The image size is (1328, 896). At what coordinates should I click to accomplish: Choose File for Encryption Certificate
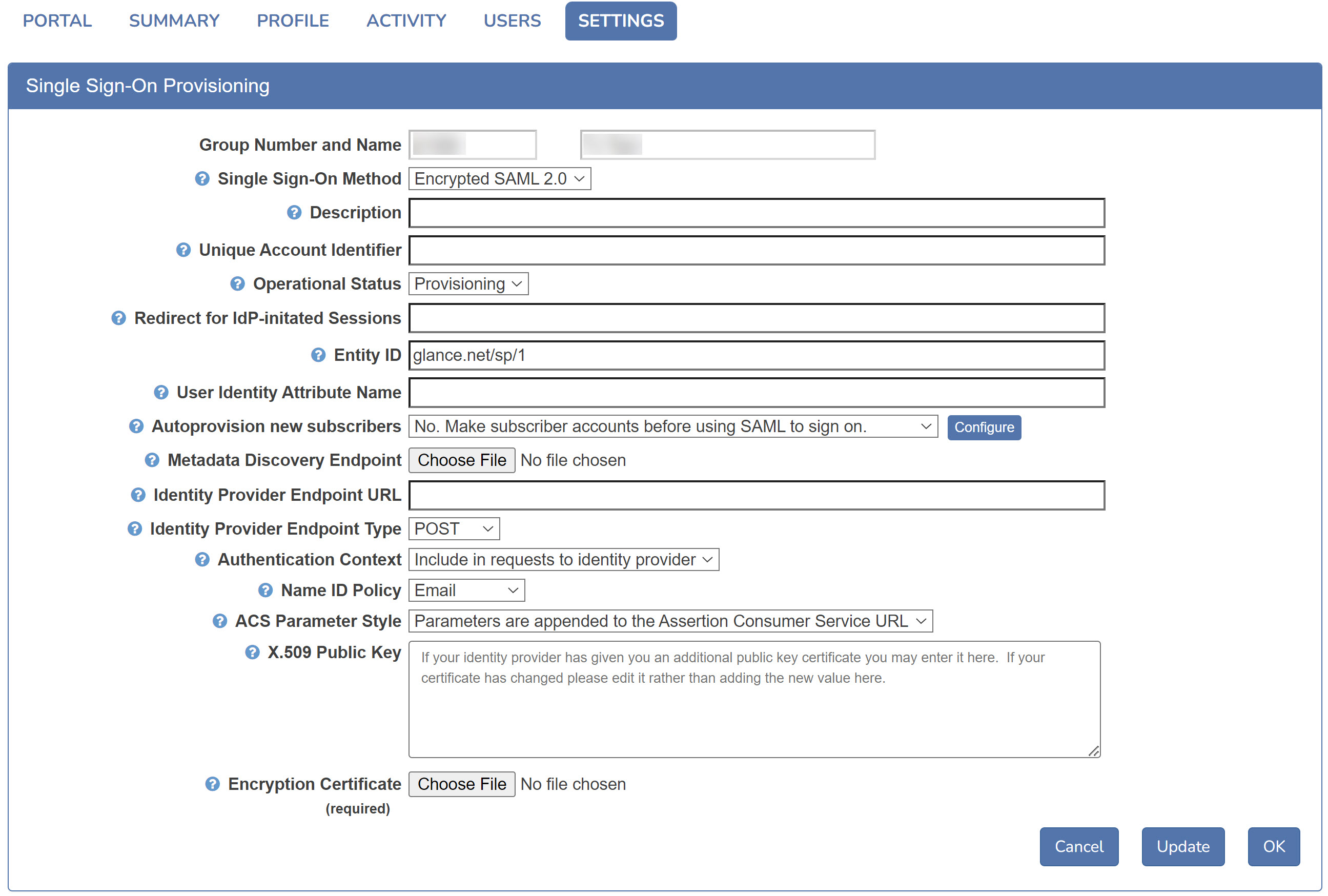point(461,784)
